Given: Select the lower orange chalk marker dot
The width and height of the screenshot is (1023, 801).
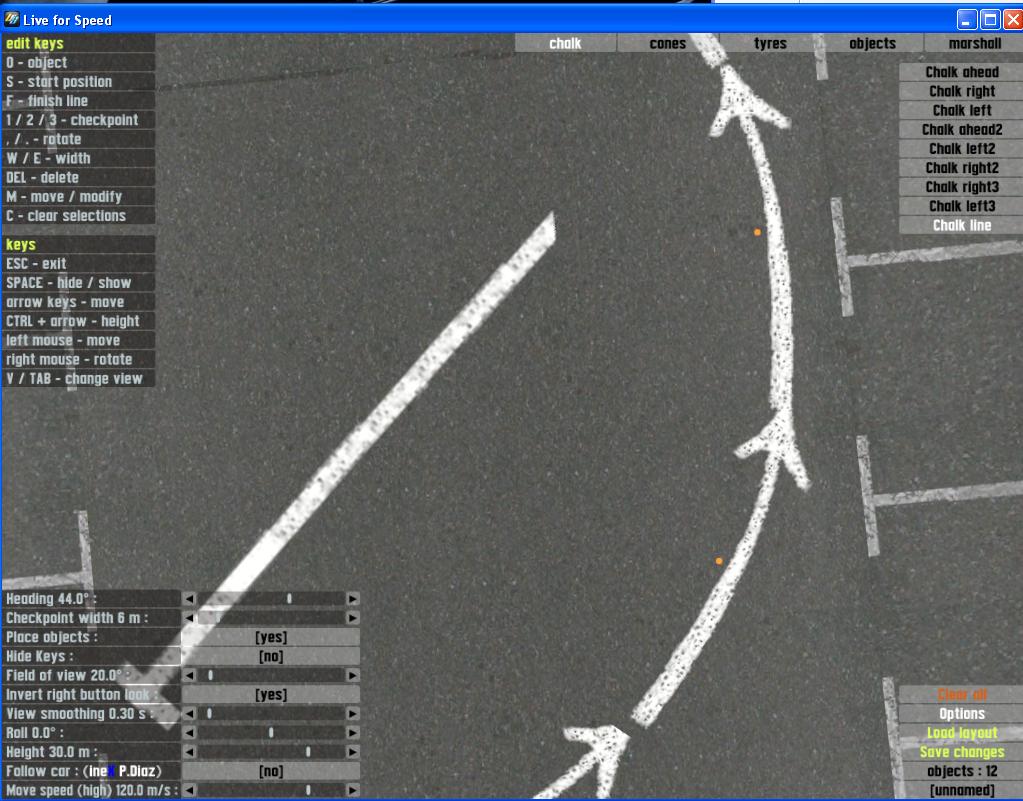Looking at the screenshot, I should (x=719, y=561).
